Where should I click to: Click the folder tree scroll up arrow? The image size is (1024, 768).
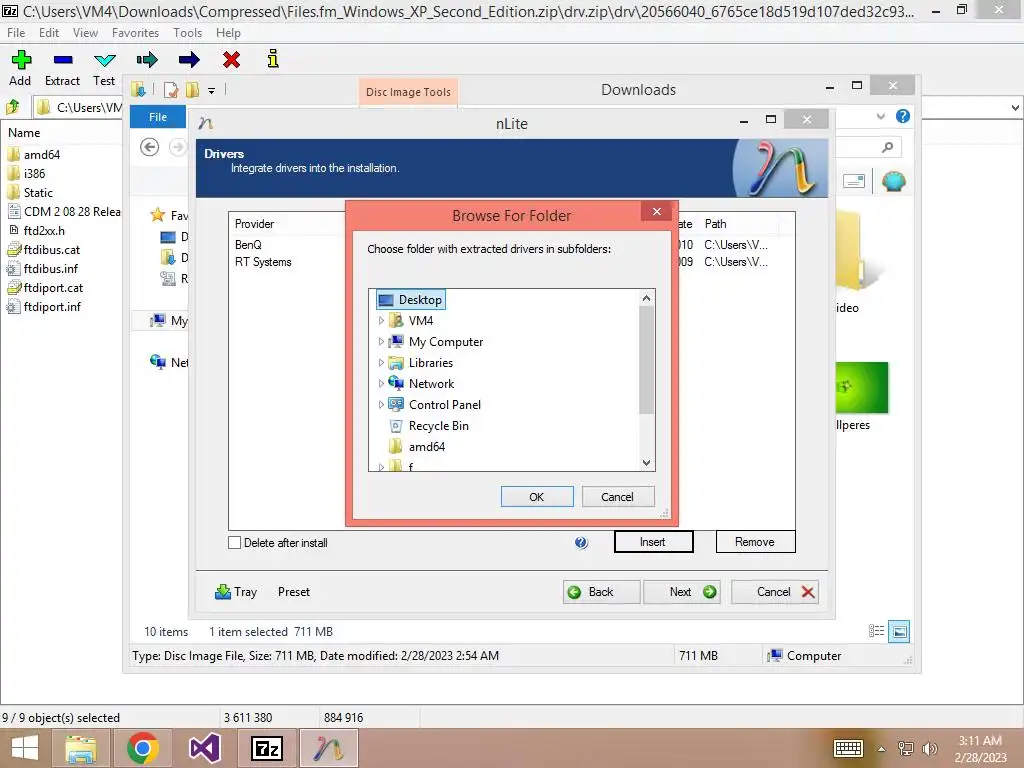646,298
